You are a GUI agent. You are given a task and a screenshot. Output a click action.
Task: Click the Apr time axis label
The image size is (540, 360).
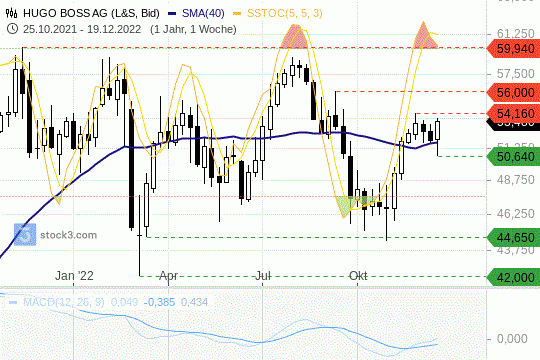click(x=168, y=276)
